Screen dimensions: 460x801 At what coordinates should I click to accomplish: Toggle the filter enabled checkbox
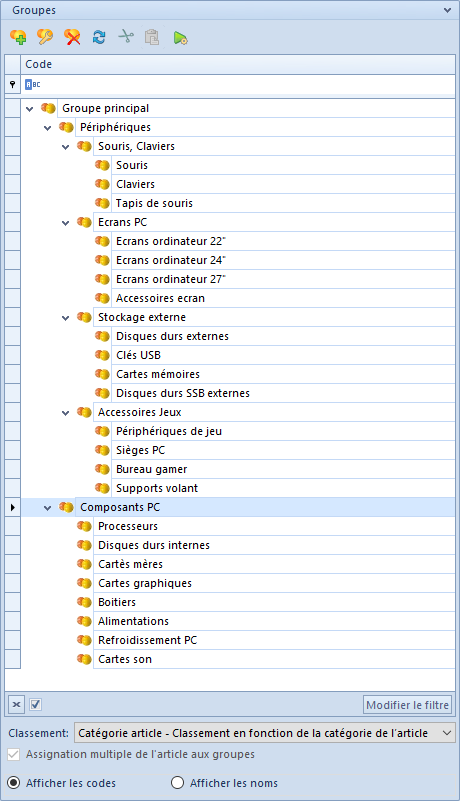(x=35, y=704)
